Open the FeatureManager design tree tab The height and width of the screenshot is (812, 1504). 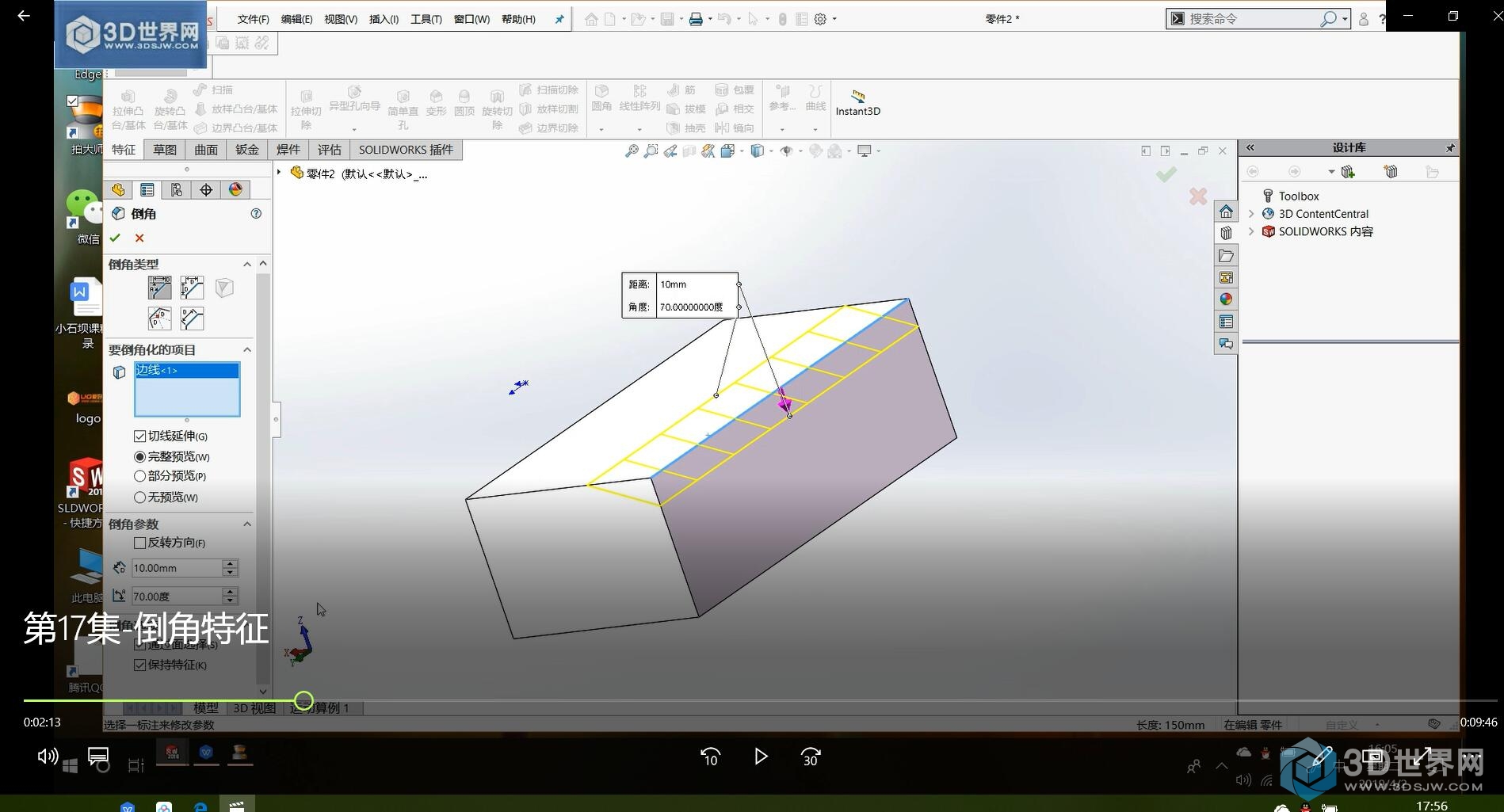point(118,189)
